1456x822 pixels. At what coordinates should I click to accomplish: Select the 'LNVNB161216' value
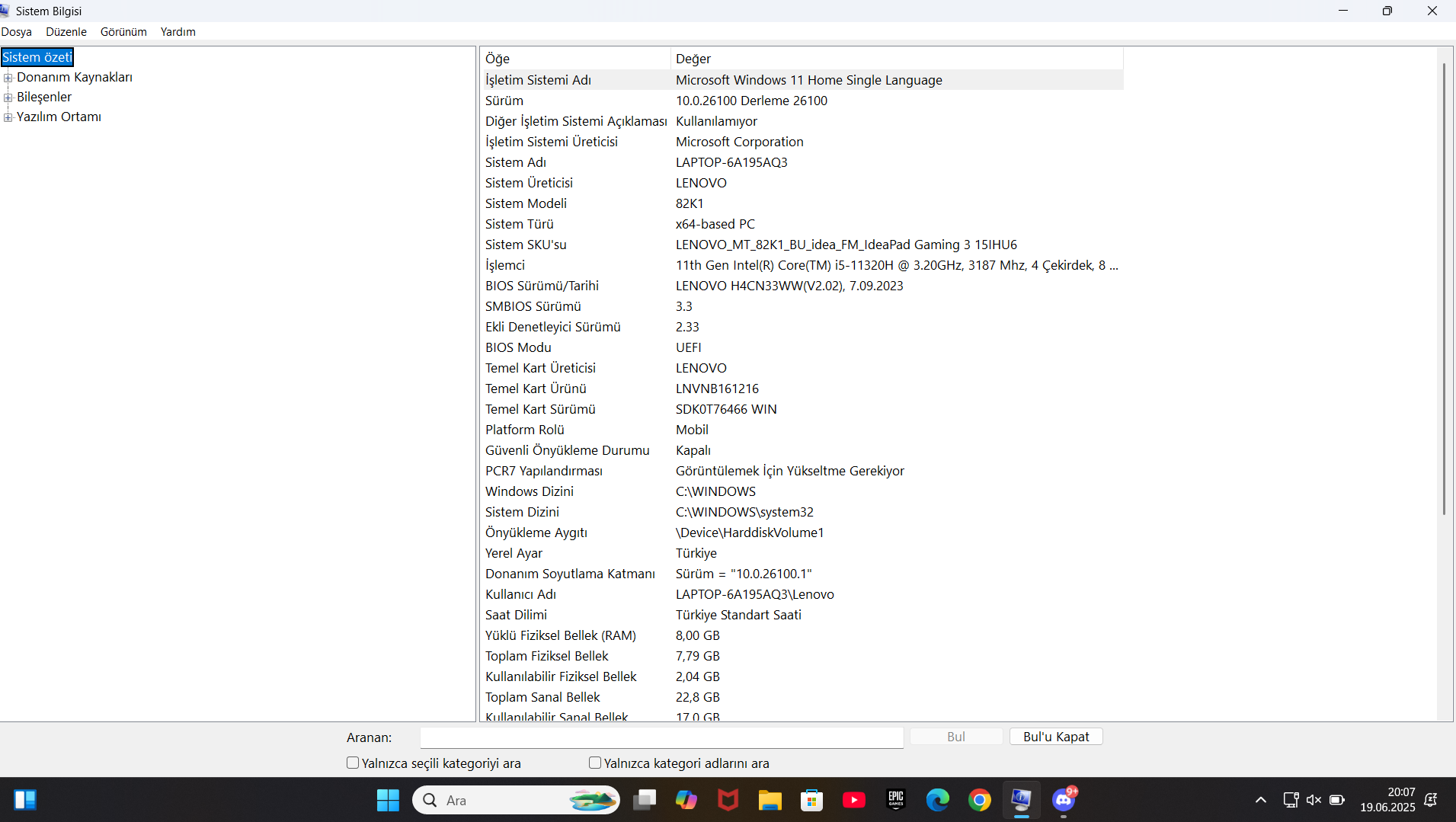coord(717,389)
